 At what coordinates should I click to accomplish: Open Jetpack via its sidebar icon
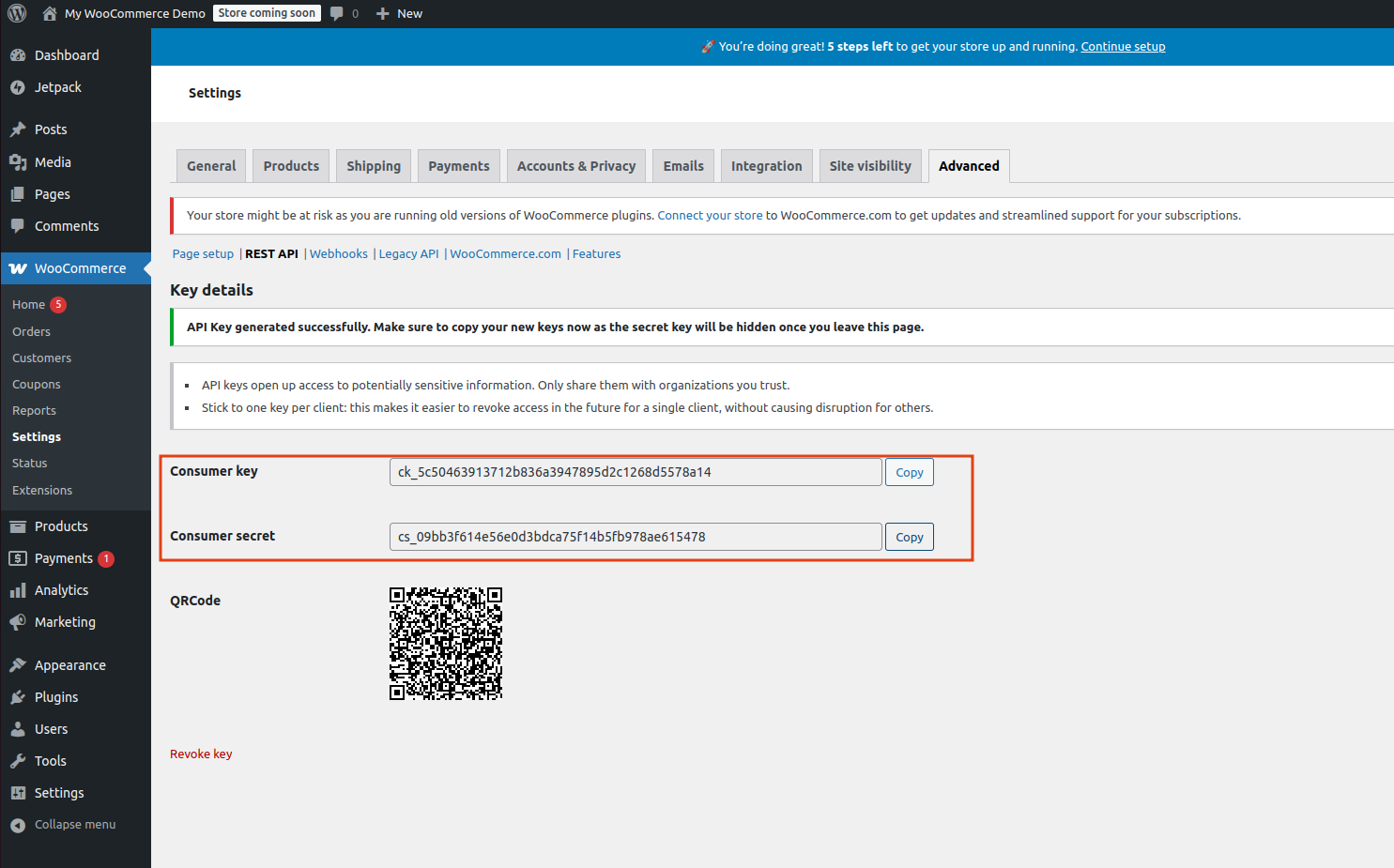pos(18,87)
